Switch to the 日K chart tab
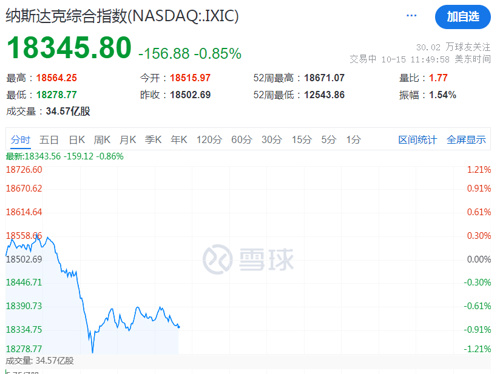The height and width of the screenshot is (374, 500). 77,140
